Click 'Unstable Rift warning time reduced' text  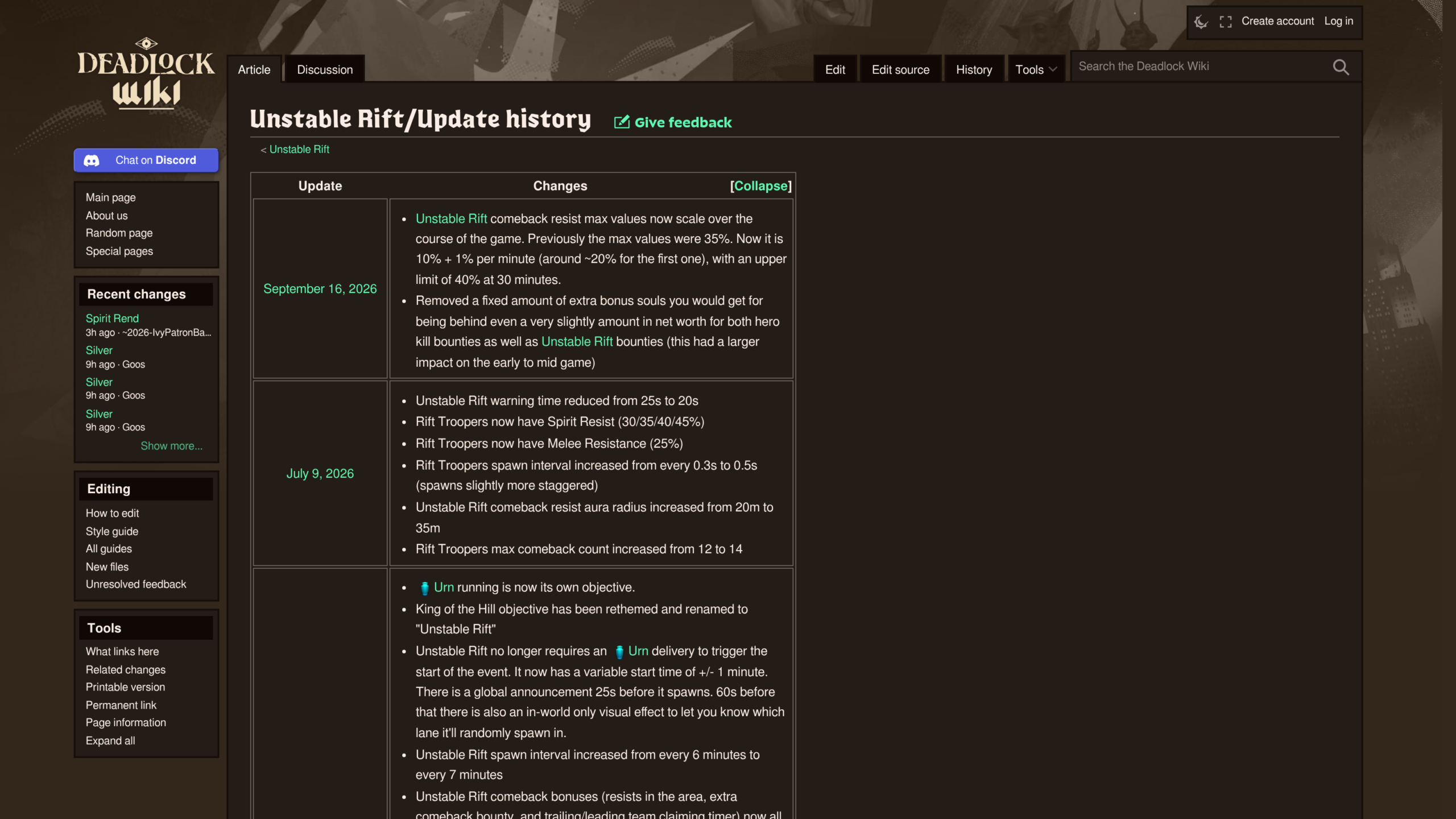tap(557, 401)
